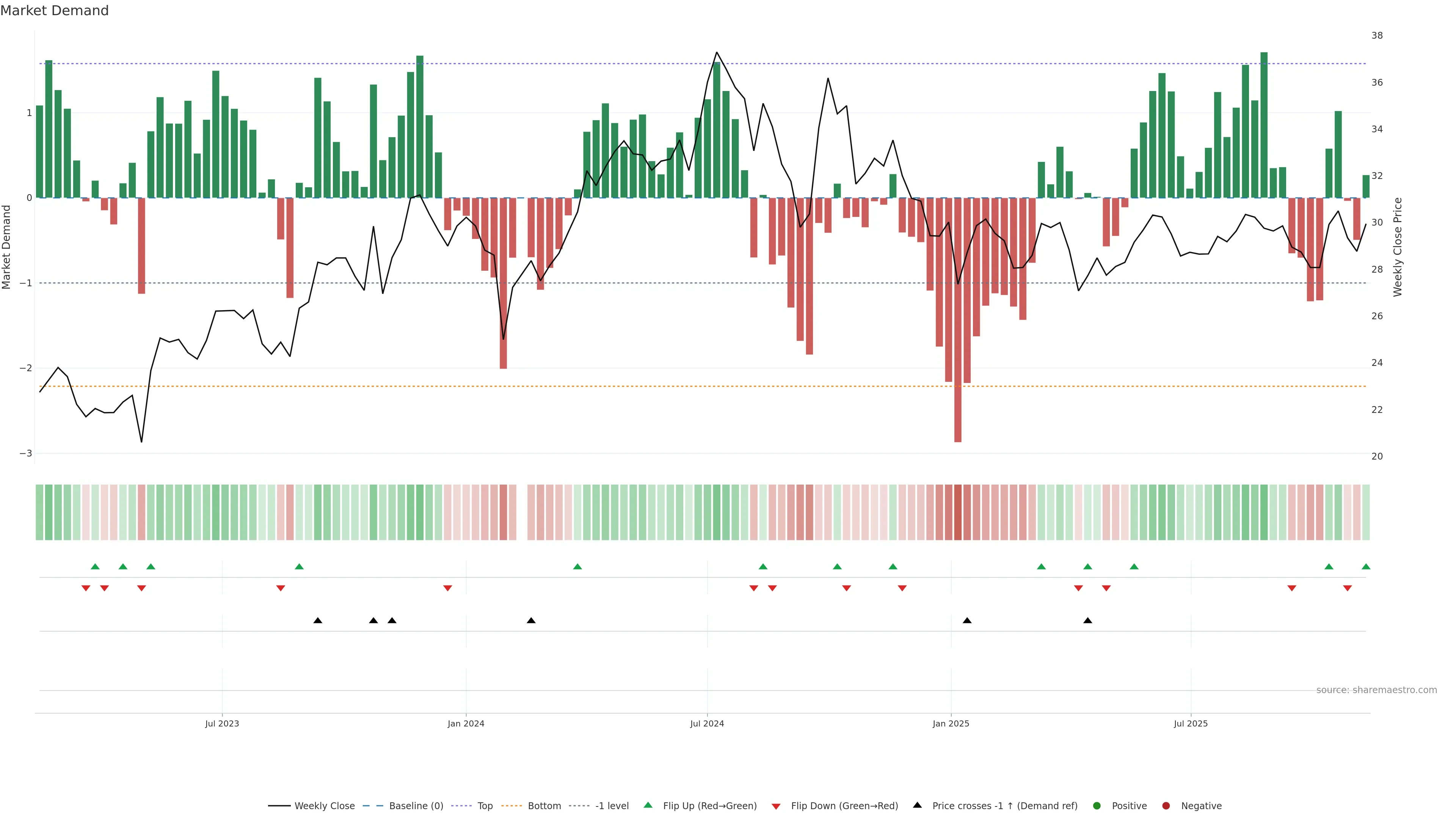This screenshot has width=1456, height=819.
Task: Click the Positive green circle legend icon
Action: (1097, 805)
